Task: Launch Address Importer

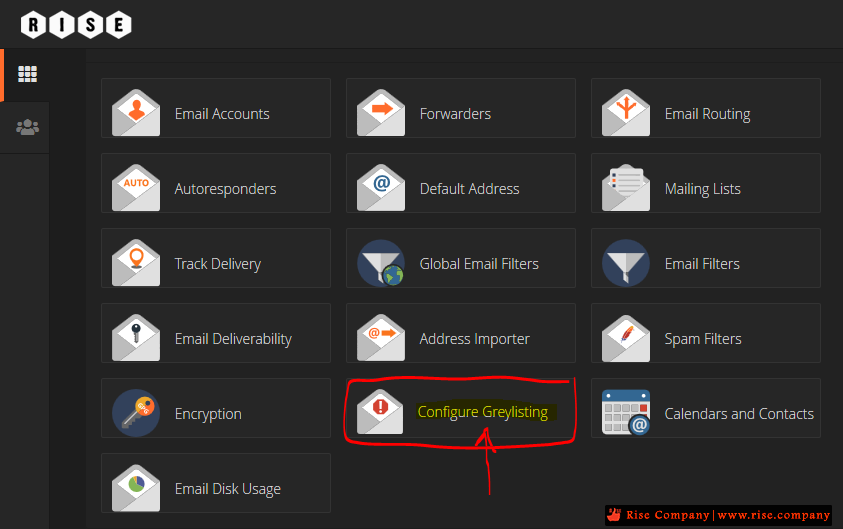Action: click(x=475, y=339)
